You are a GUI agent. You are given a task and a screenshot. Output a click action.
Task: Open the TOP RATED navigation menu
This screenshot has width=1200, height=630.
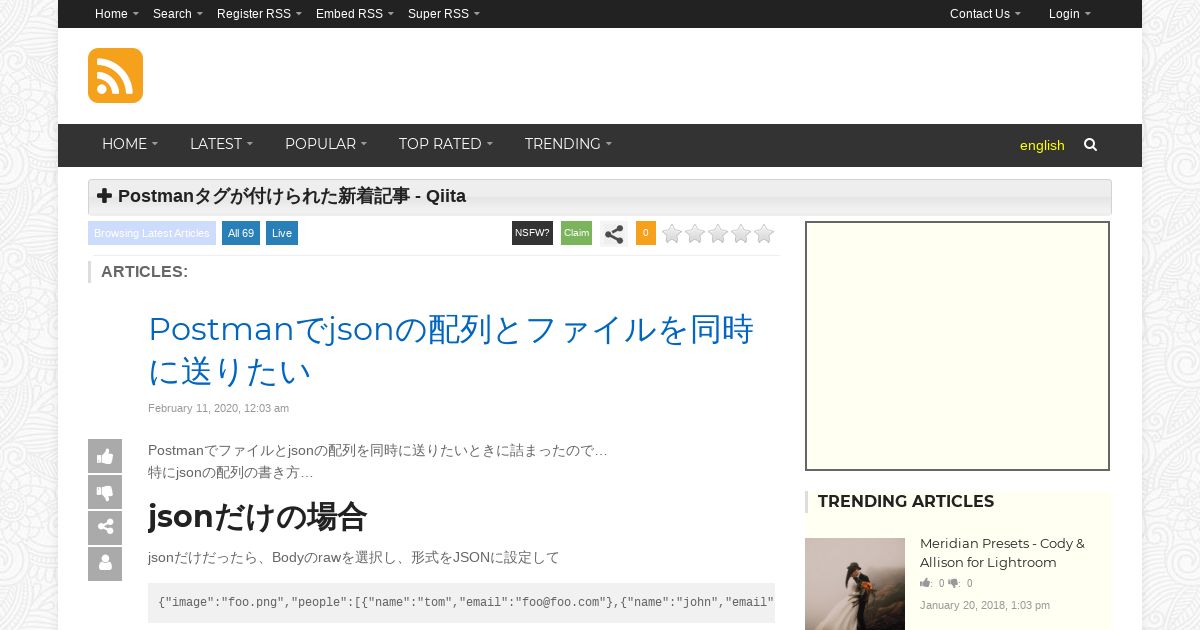[445, 145]
